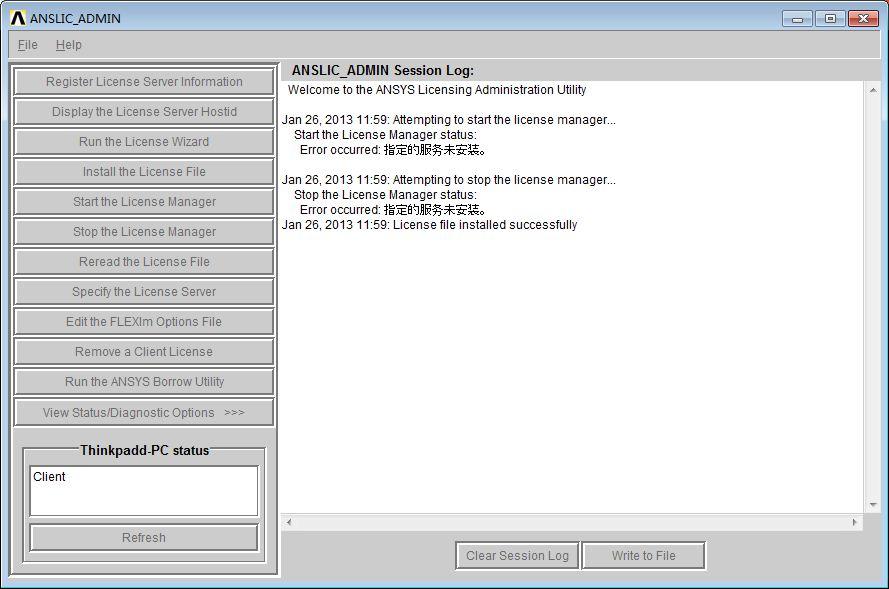Click the ANSLIC_ADMIN title bar logo icon
889x589 pixels.
click(18, 18)
